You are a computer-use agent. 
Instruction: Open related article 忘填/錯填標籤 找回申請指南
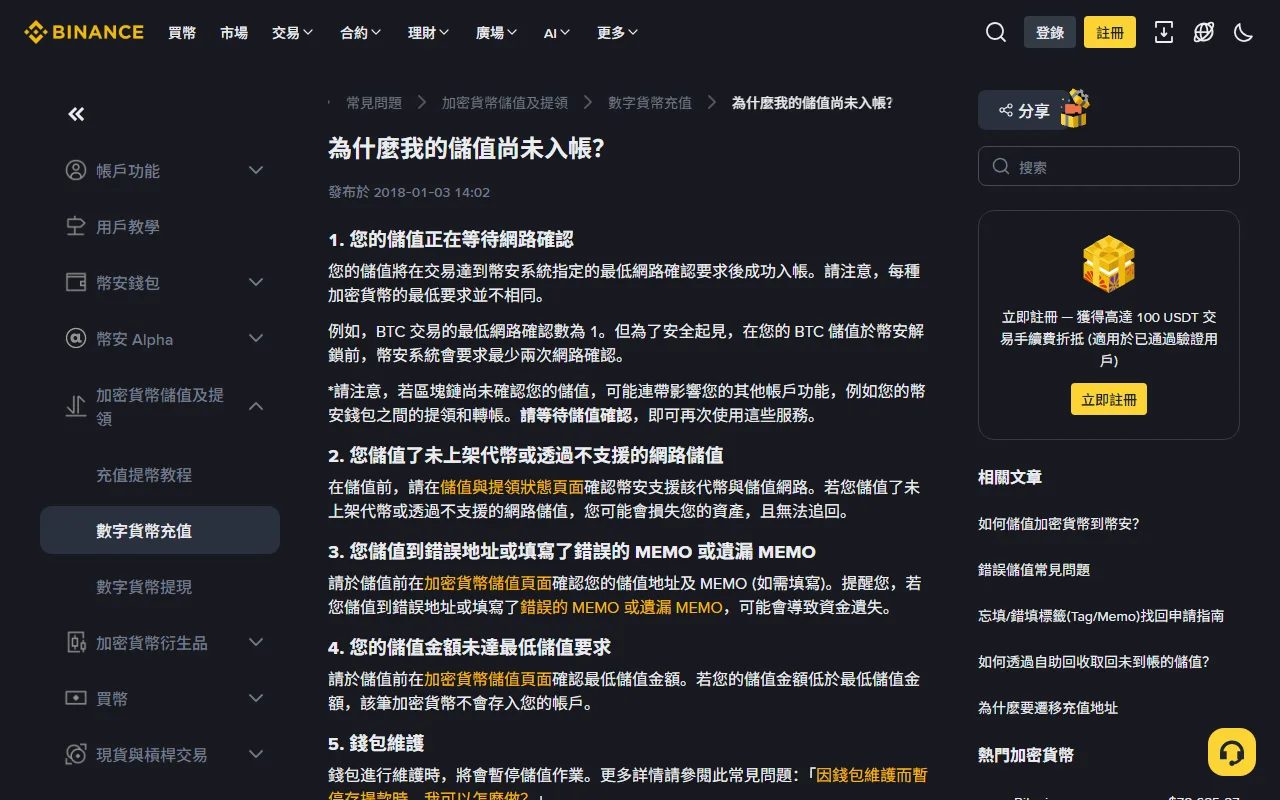coord(1101,615)
